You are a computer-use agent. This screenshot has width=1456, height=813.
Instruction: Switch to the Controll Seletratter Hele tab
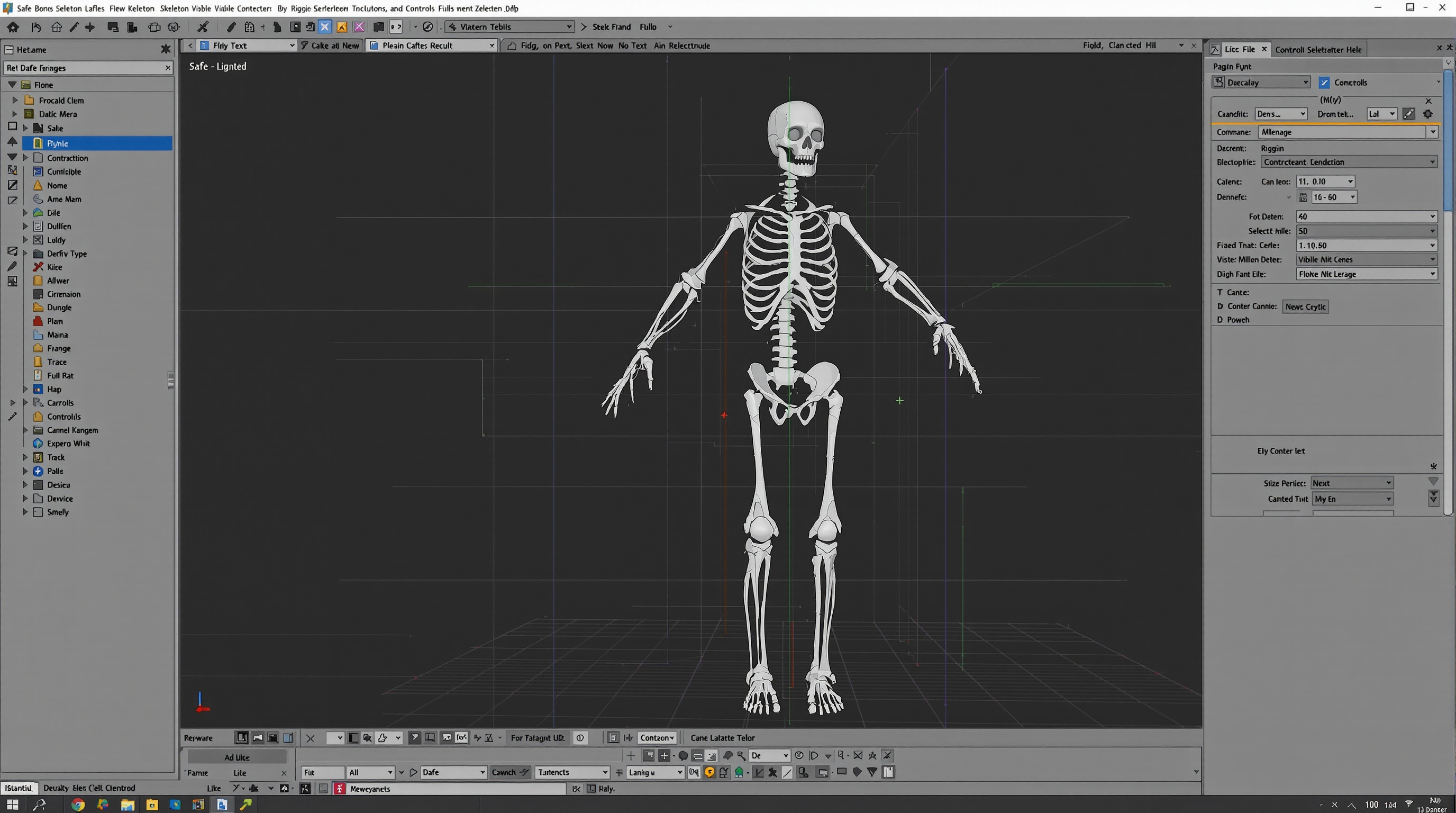(x=1318, y=49)
